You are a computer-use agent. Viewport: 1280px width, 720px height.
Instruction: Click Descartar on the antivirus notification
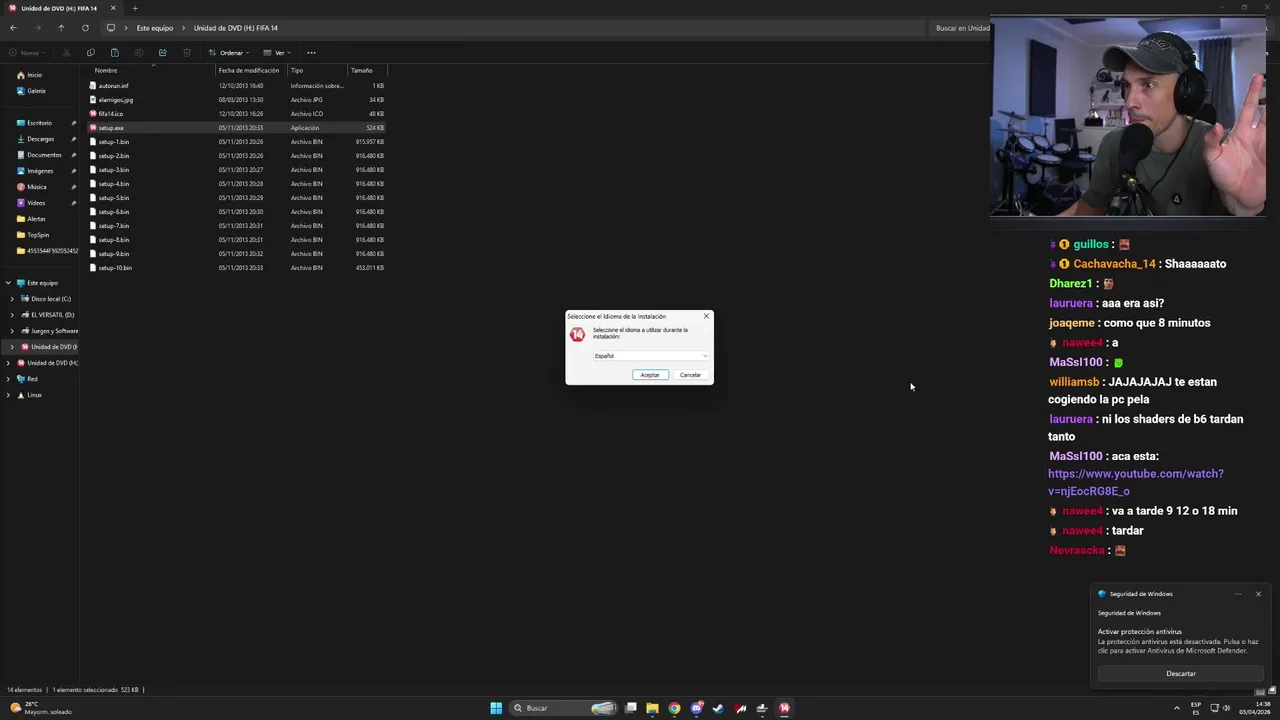pyautogui.click(x=1181, y=674)
